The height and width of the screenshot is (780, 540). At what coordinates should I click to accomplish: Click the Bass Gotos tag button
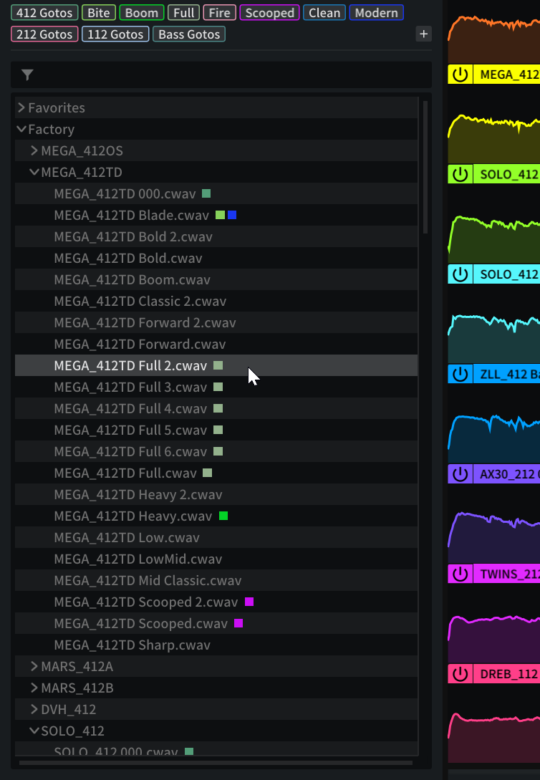pyautogui.click(x=189, y=34)
